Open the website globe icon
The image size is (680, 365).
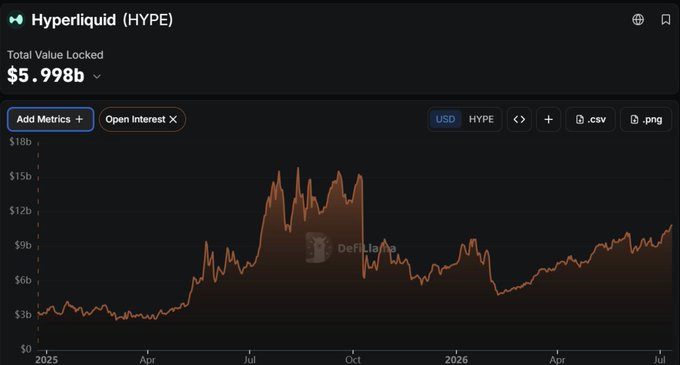[x=638, y=20]
